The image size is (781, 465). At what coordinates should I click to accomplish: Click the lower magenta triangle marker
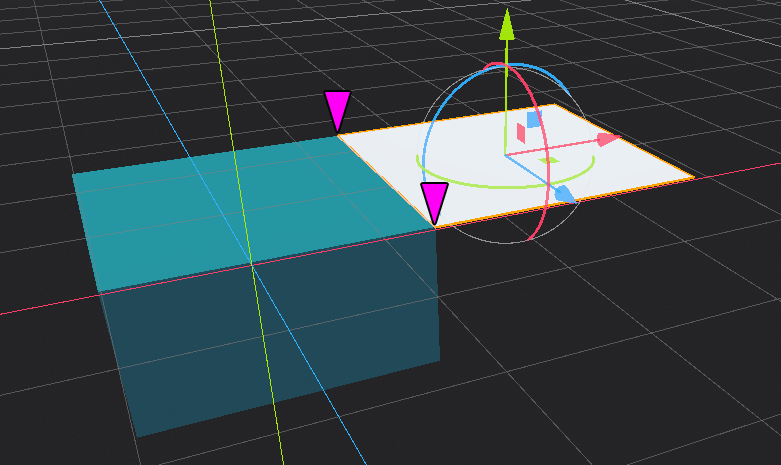click(x=434, y=200)
